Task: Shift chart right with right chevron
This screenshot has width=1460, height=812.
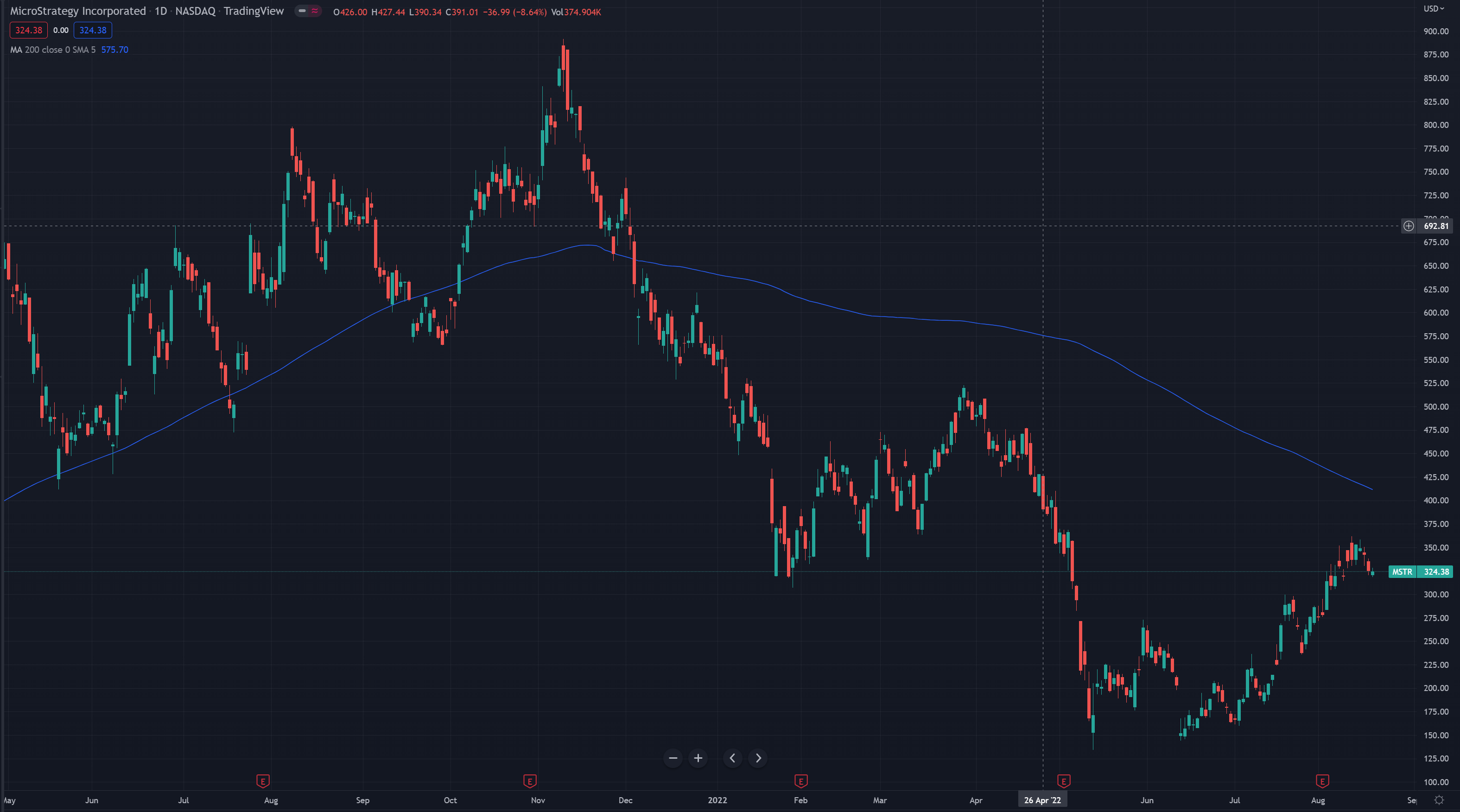Action: [x=758, y=758]
